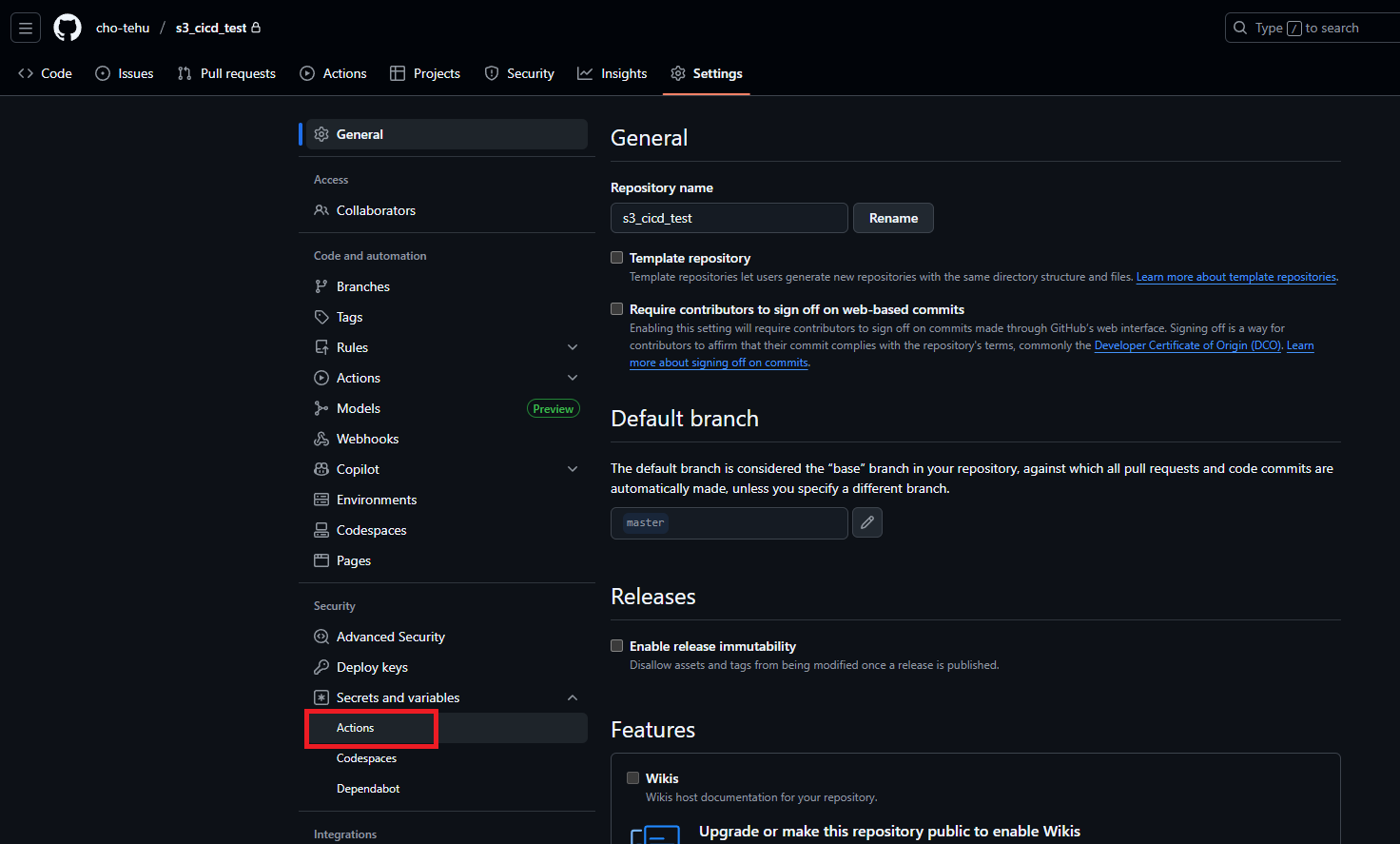
Task: Open more about signing off on commits link
Action: 719,363
